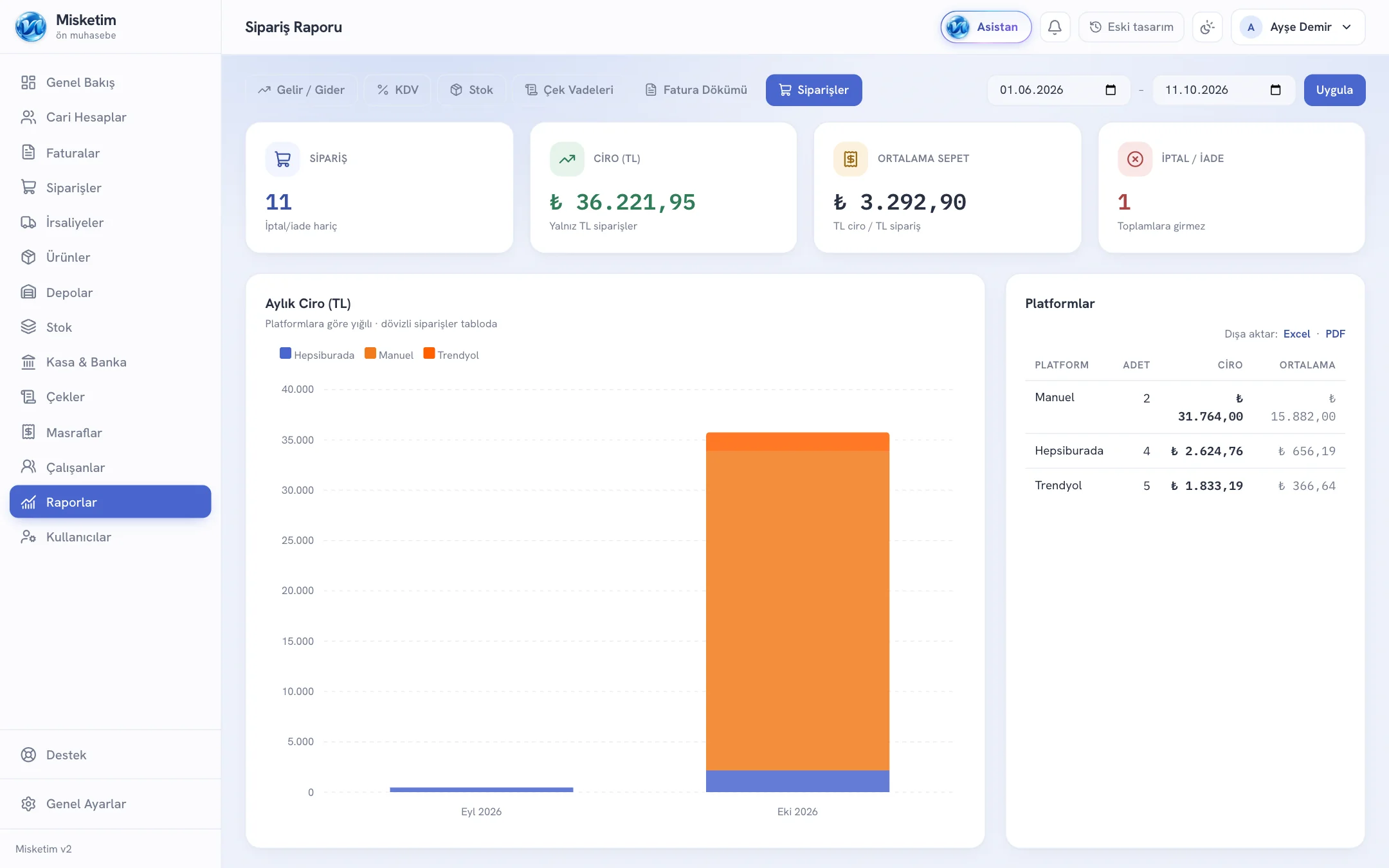Click the start date field 01.06.2026

[x=1058, y=90]
